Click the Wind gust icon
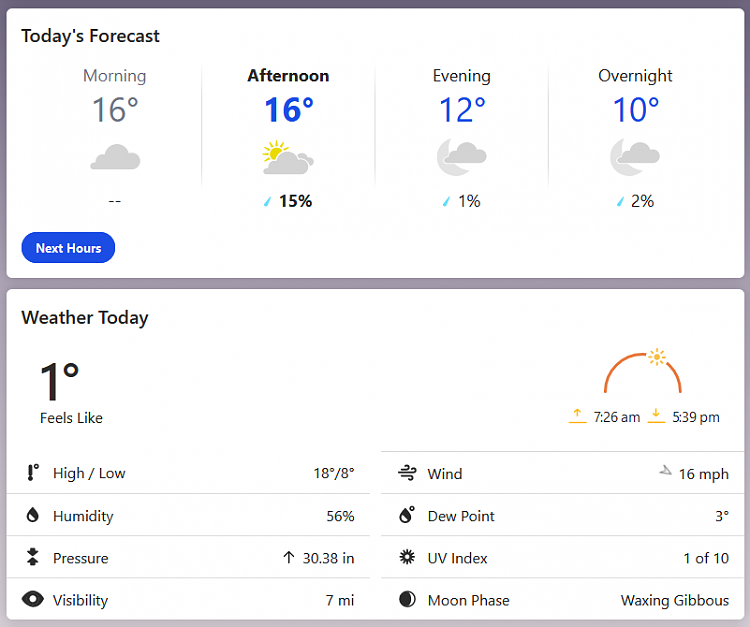The height and width of the screenshot is (627, 750). (407, 473)
